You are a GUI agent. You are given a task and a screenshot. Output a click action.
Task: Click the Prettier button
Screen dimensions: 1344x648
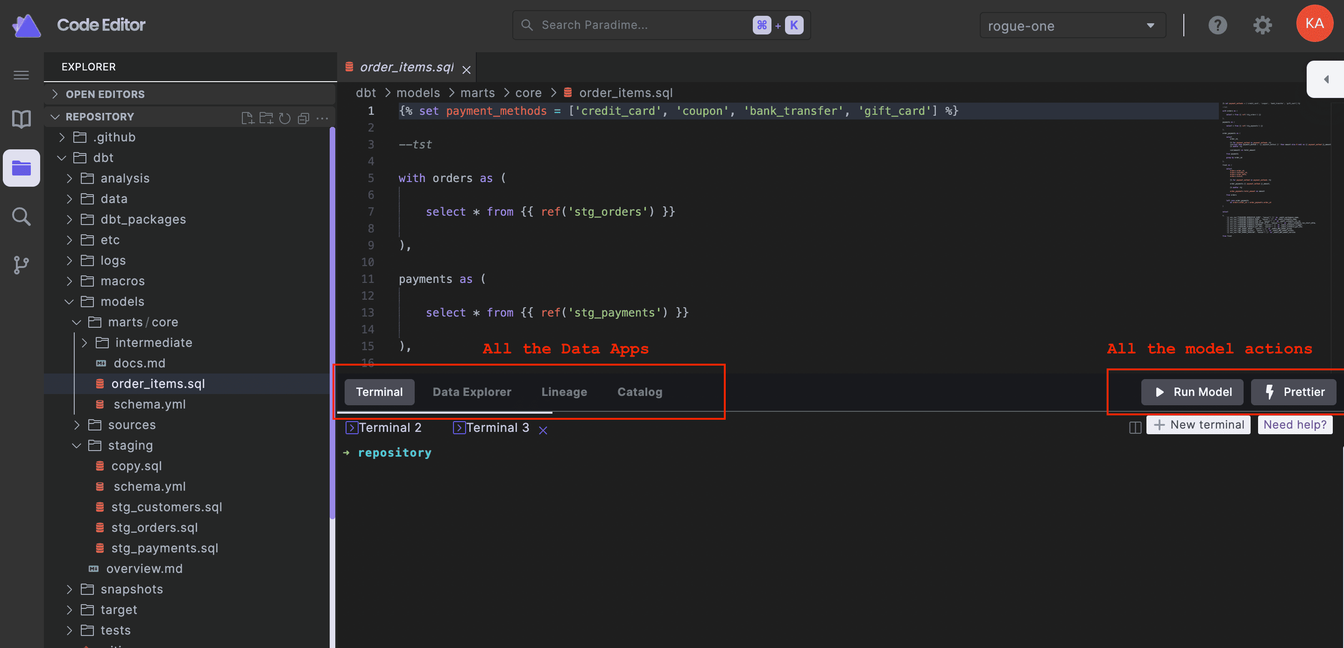pyautogui.click(x=1293, y=392)
